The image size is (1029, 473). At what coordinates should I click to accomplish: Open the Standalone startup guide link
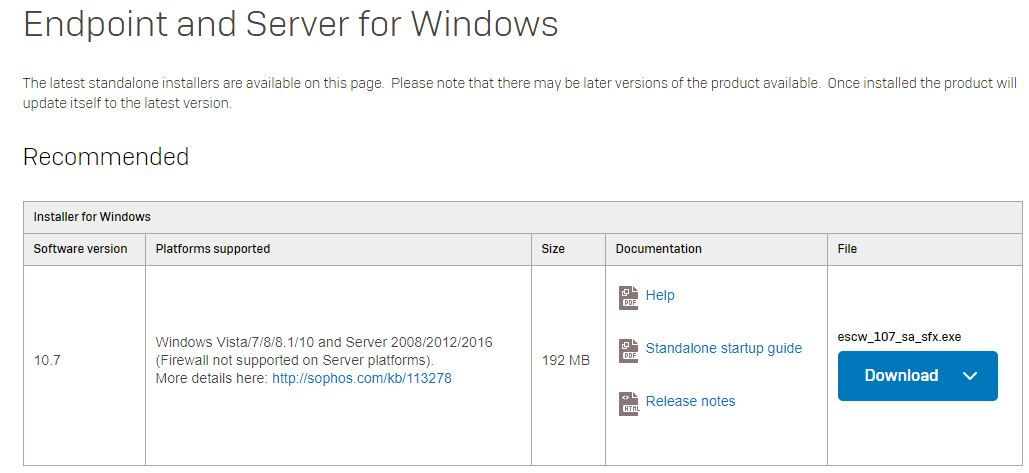[723, 348]
